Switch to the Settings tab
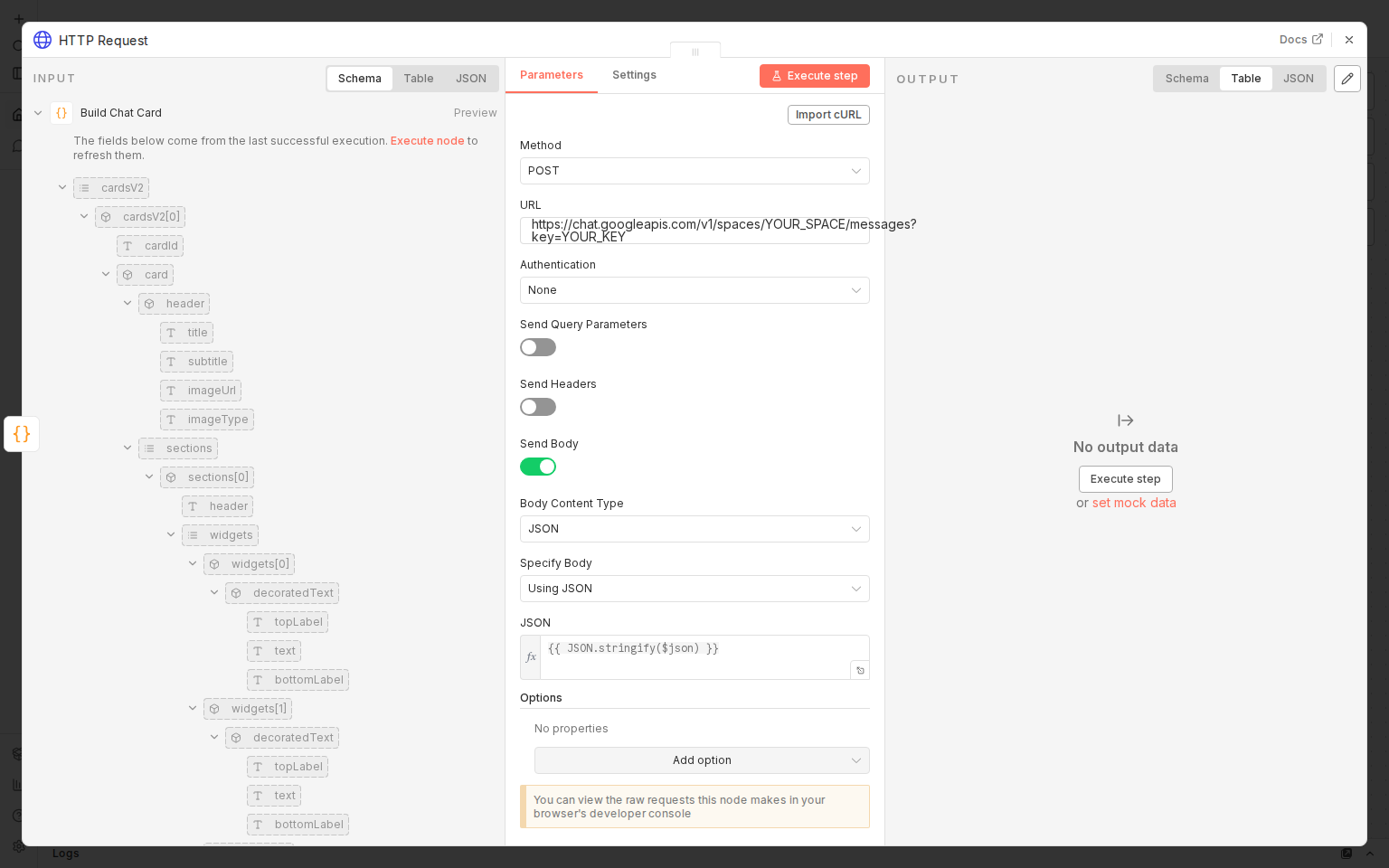The height and width of the screenshot is (868, 1389). pos(633,75)
